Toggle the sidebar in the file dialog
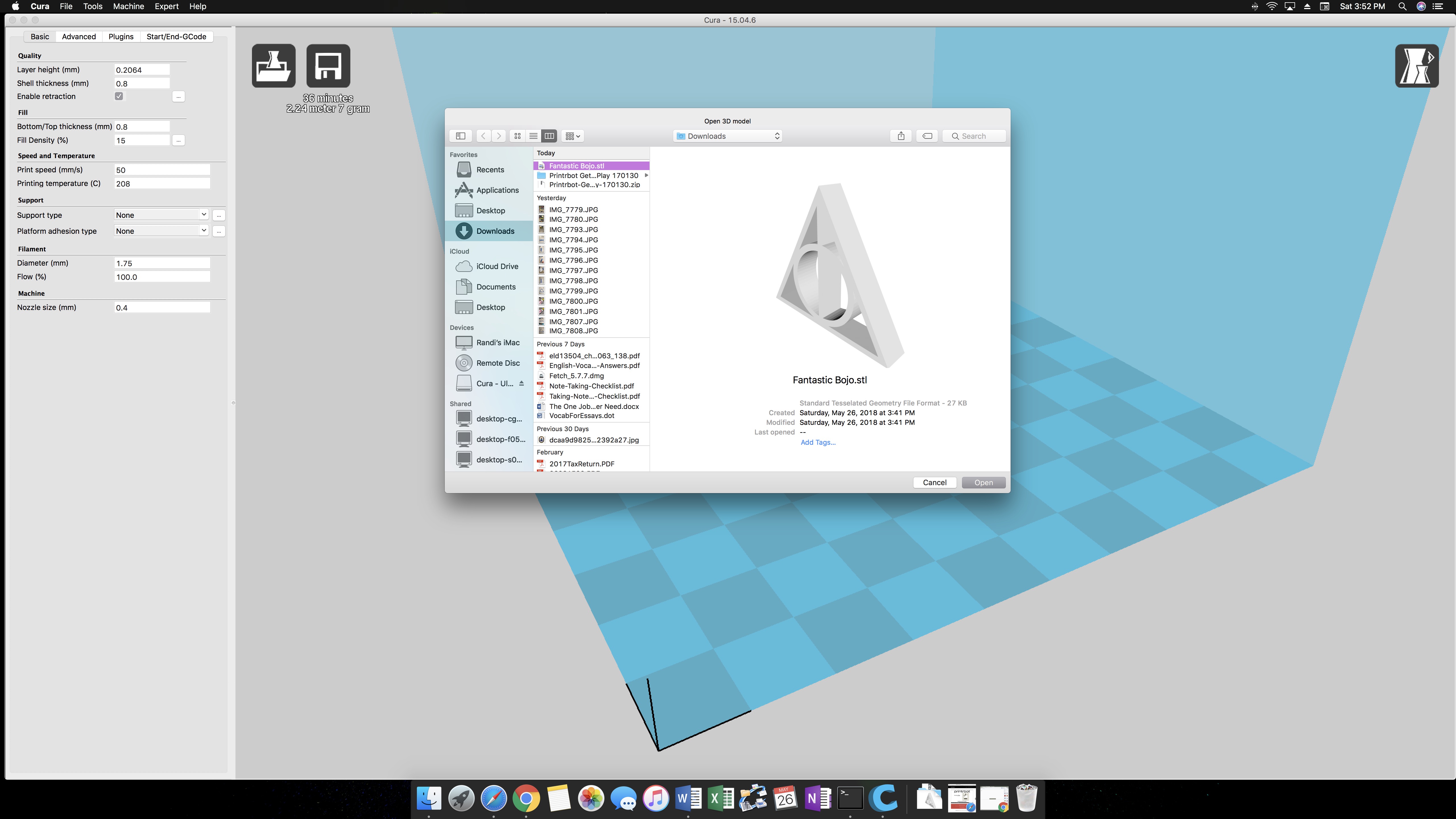Viewport: 1456px width, 819px height. click(x=461, y=136)
